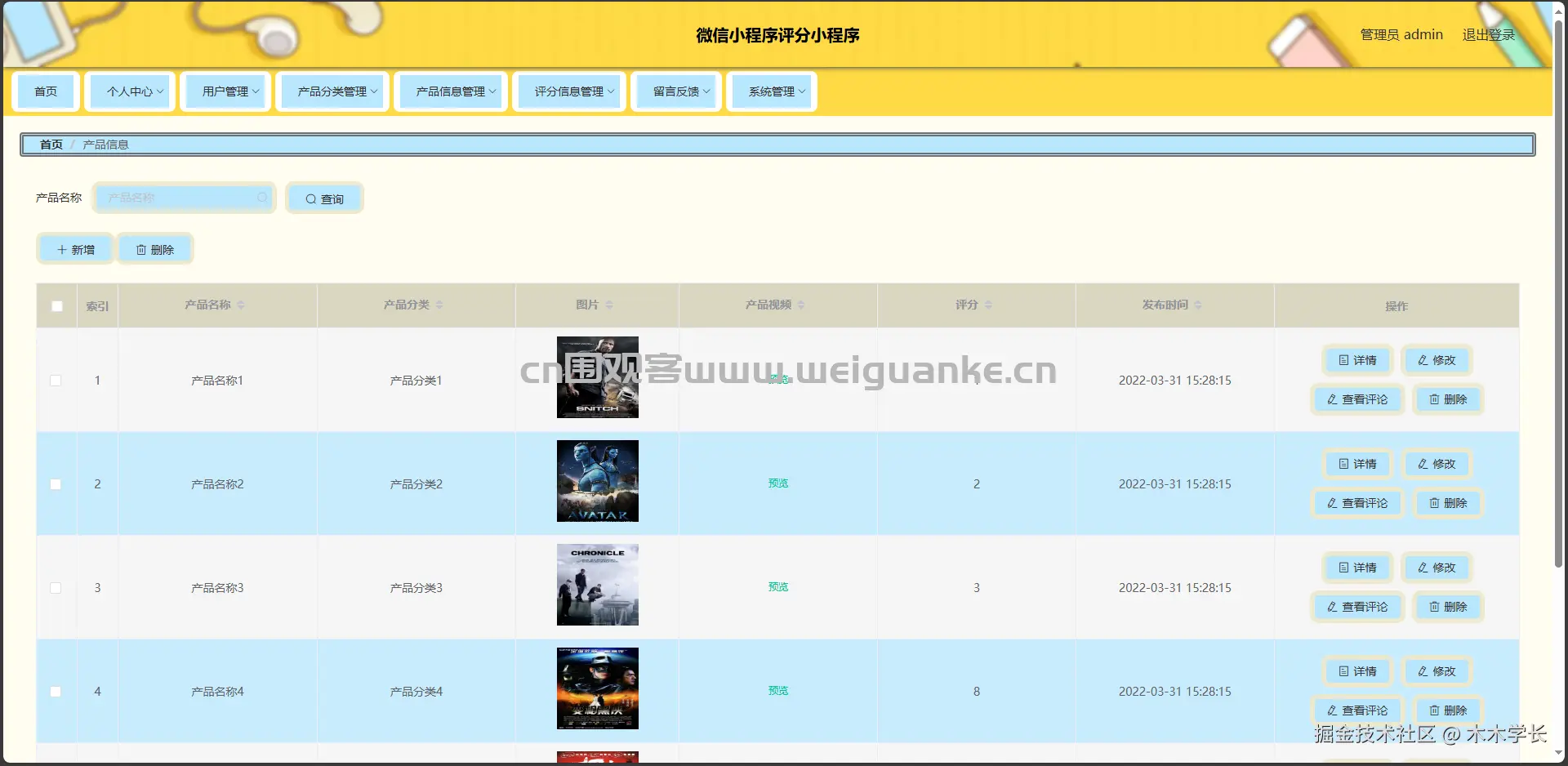Open 详情 for 产品名称4

point(1357,671)
